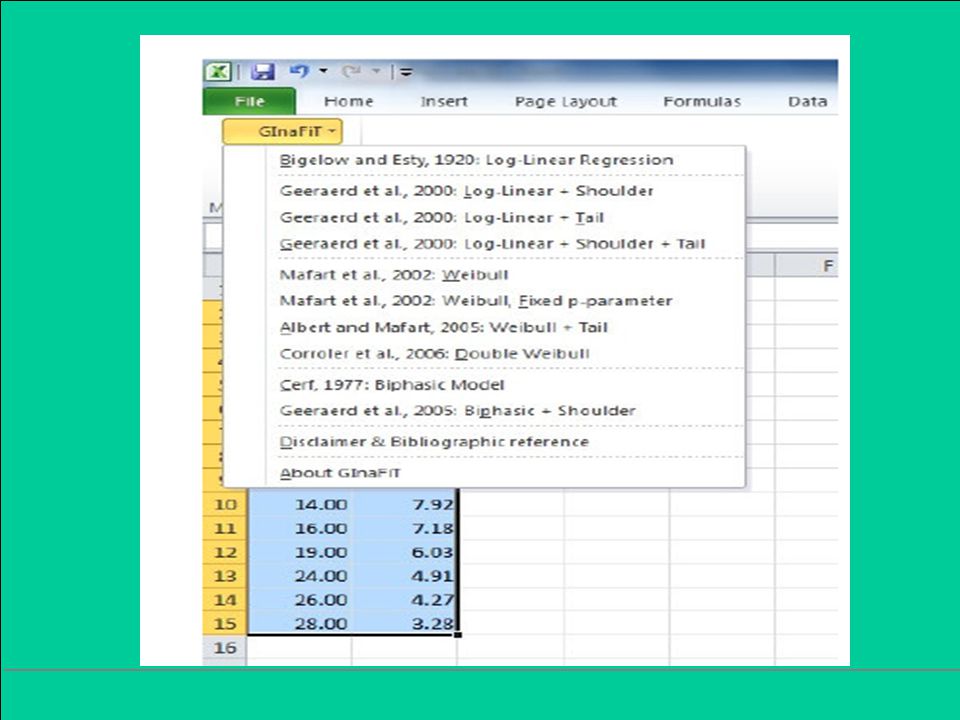
Task: Click cell containing 4.27
Action: [x=404, y=600]
